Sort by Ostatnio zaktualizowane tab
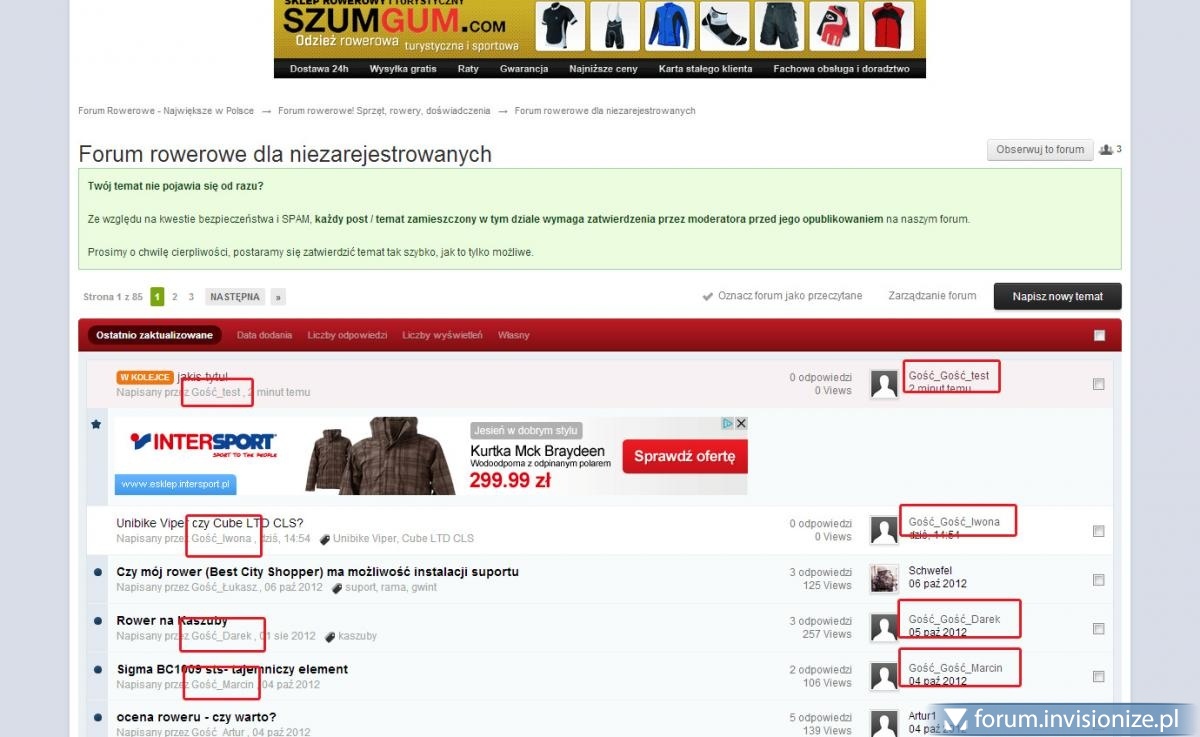The width and height of the screenshot is (1200, 737). [154, 335]
